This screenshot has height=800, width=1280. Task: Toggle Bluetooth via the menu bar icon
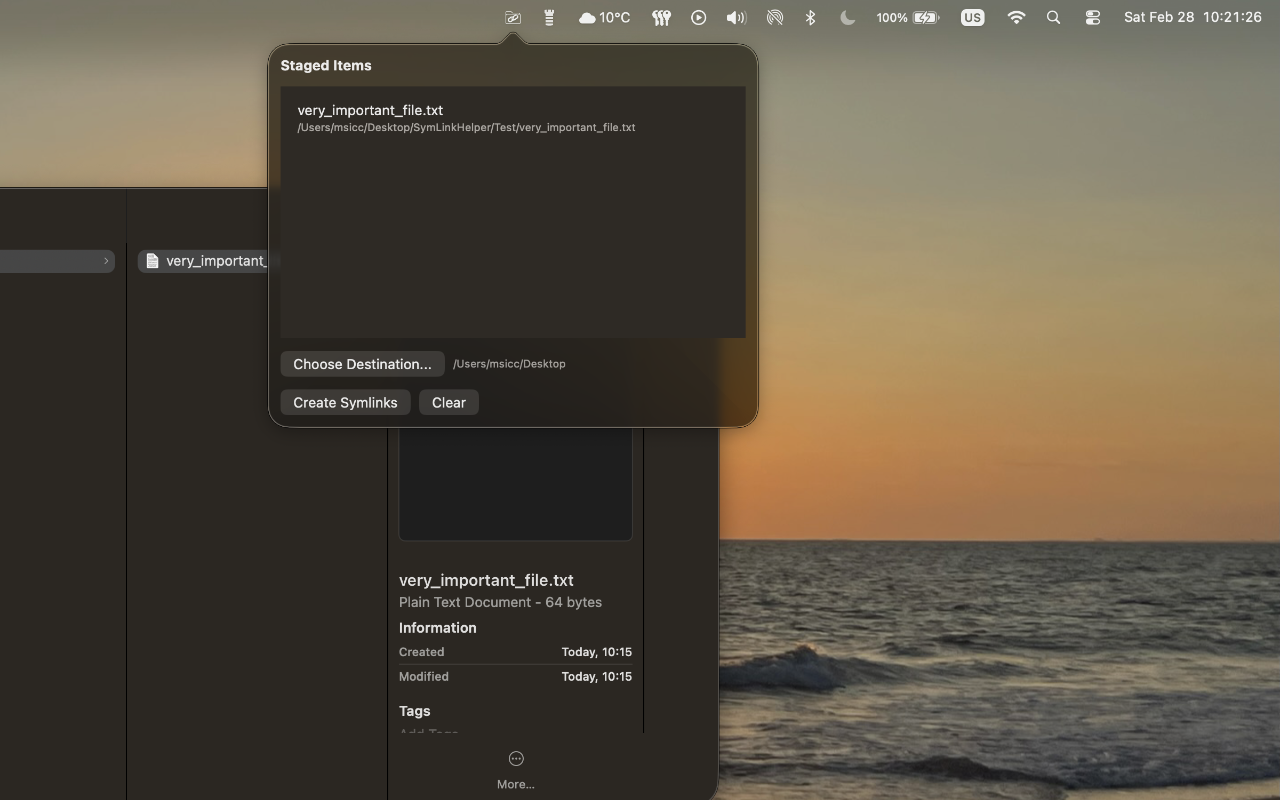[x=809, y=17]
